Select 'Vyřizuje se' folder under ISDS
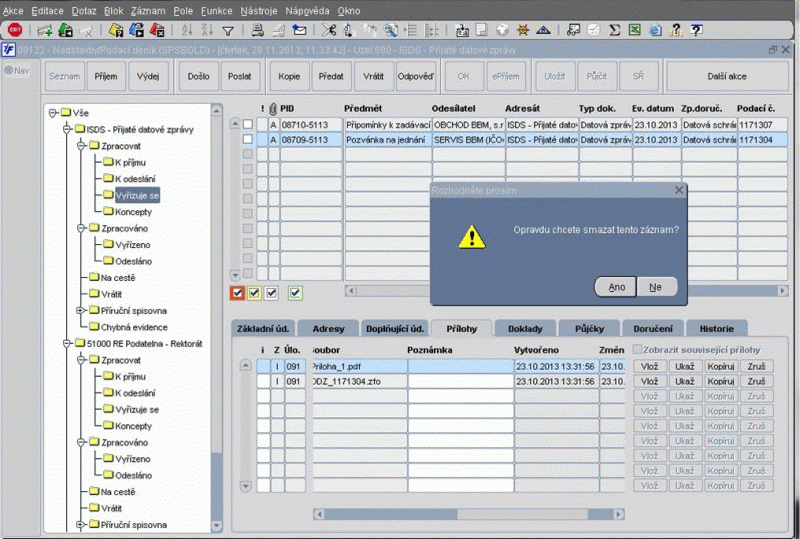This screenshot has height=539, width=800. point(137,194)
